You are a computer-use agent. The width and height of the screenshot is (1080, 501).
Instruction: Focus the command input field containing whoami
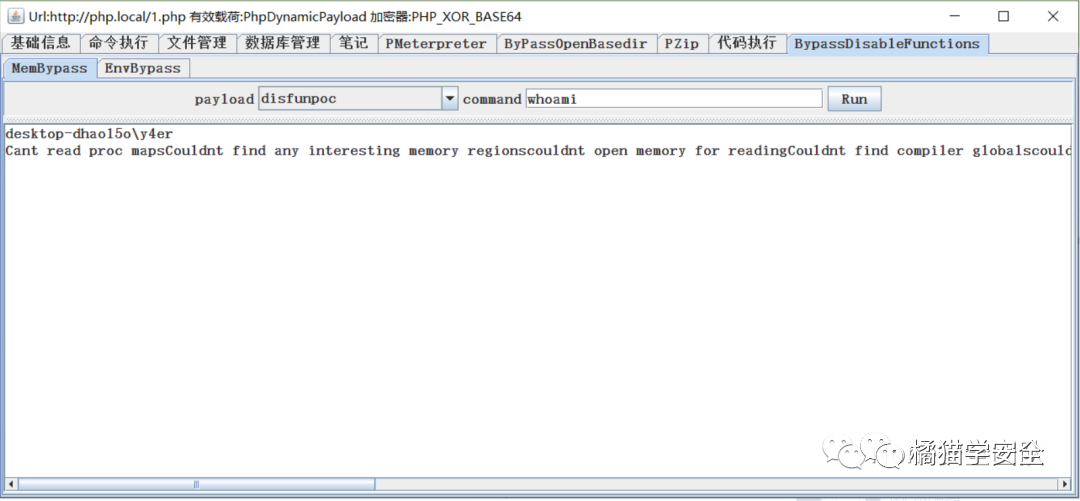pyautogui.click(x=674, y=99)
